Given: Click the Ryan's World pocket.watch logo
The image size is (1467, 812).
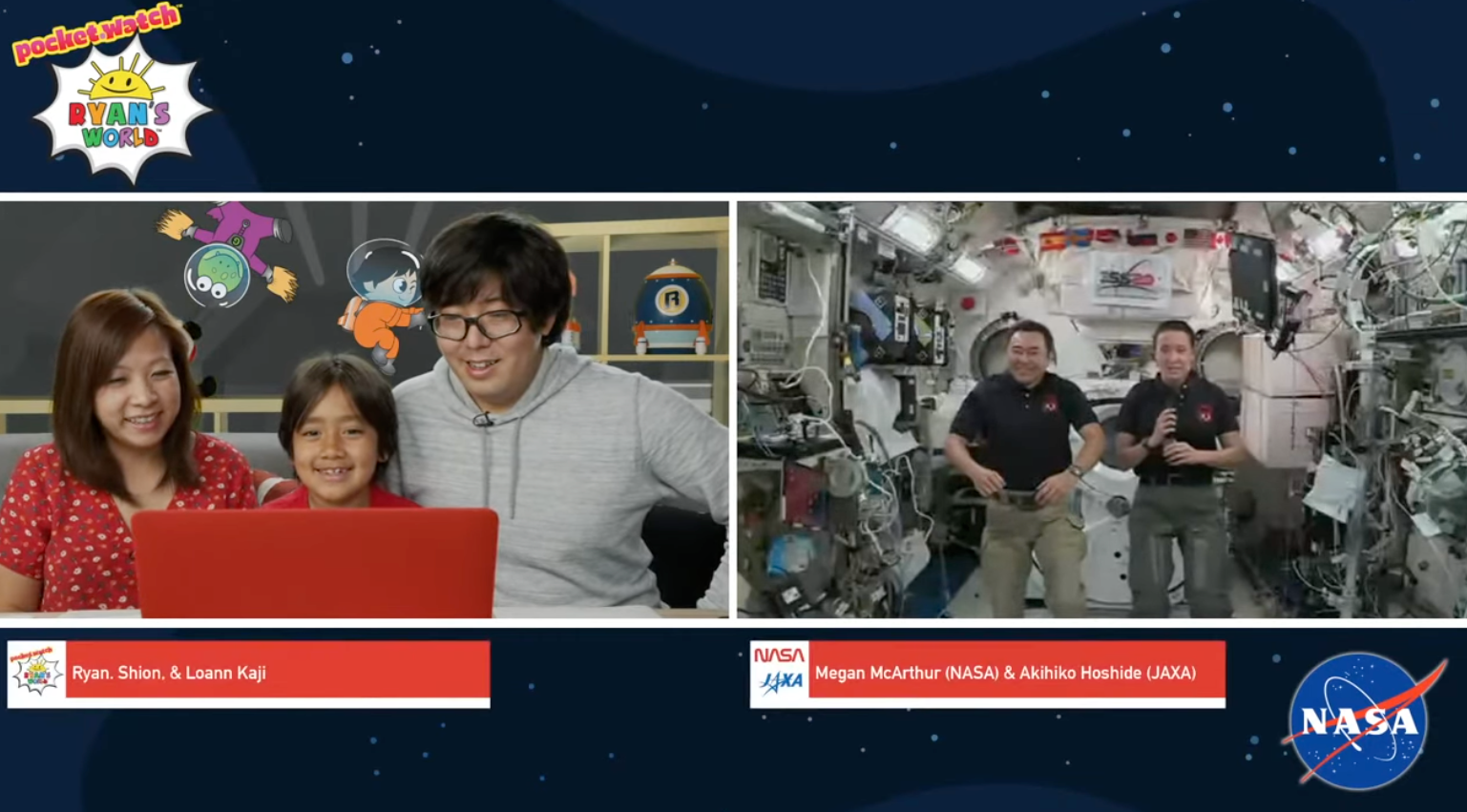Looking at the screenshot, I should [112, 93].
